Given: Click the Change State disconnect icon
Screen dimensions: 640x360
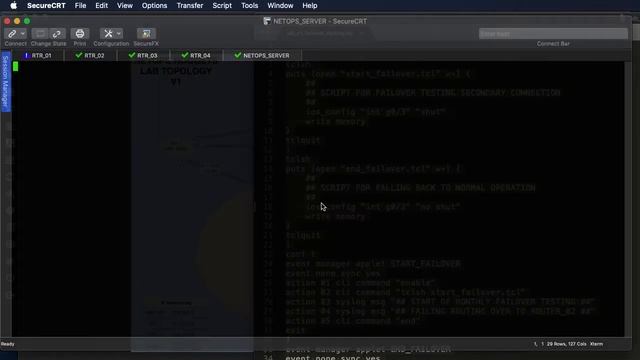Looking at the screenshot, I should point(40,34).
